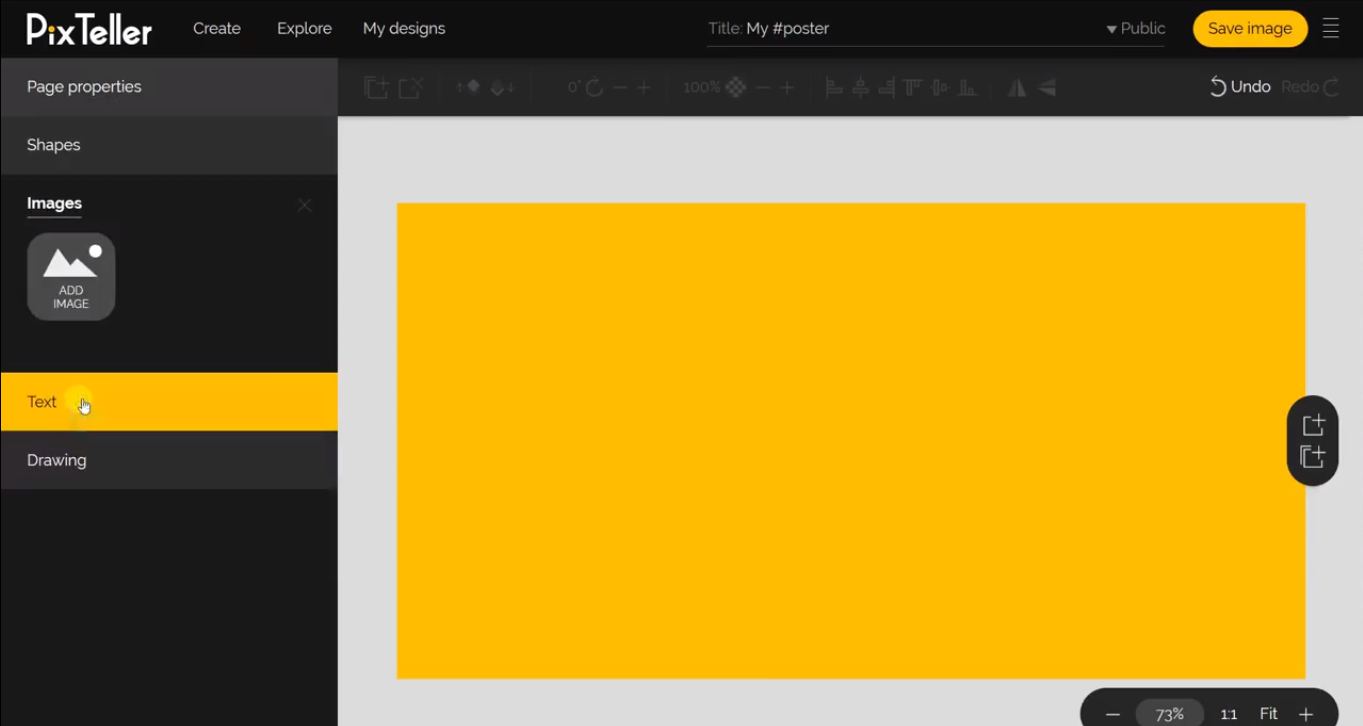Duplicate the page with the lower plus icon

[x=1313, y=457]
